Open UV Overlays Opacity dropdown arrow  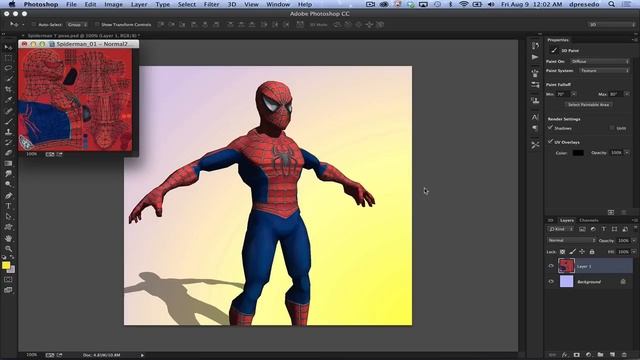coord(627,153)
